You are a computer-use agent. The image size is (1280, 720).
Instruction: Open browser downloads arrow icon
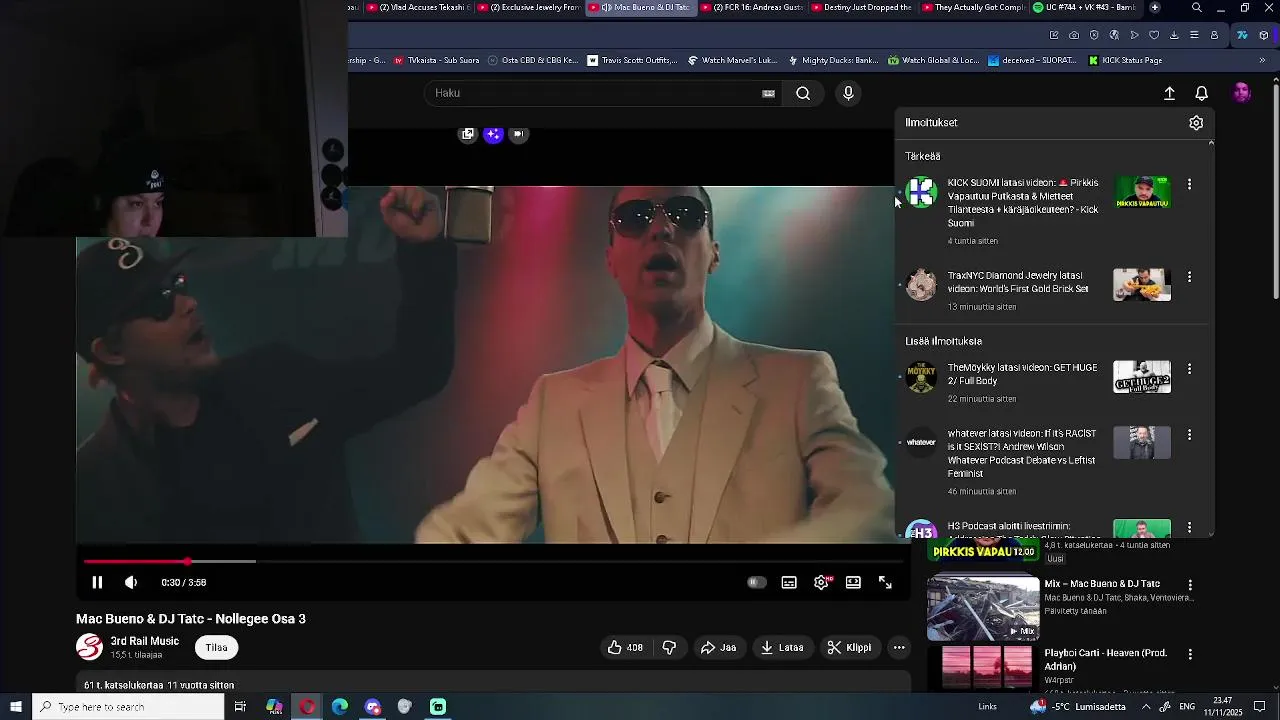coord(1174,35)
